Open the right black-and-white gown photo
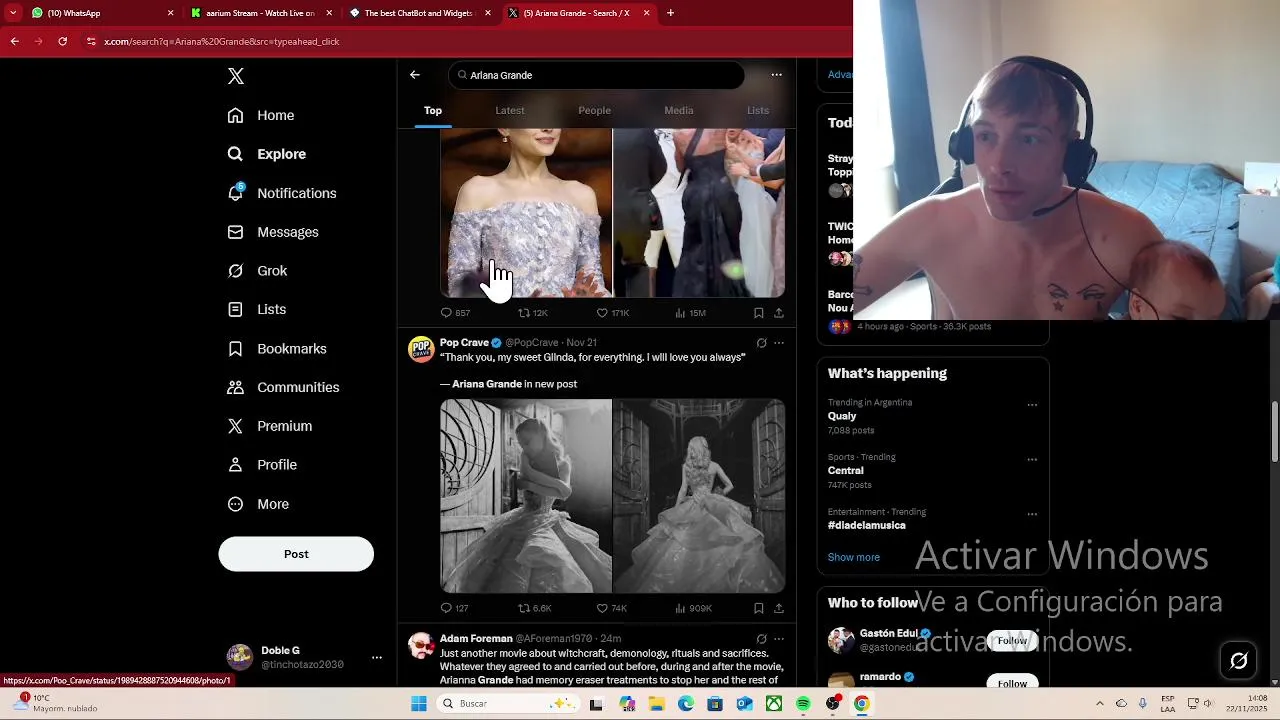Viewport: 1280px width, 720px height. (x=699, y=496)
